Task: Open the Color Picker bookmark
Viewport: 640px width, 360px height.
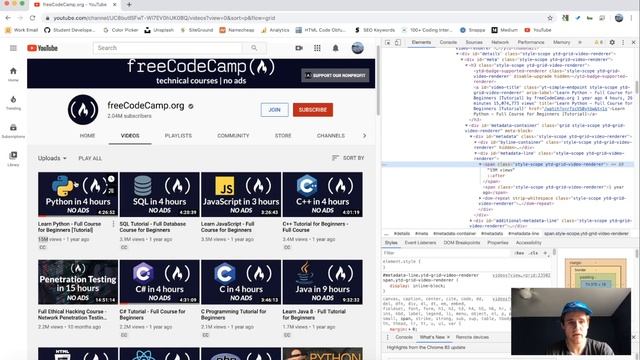Action: click(x=120, y=30)
